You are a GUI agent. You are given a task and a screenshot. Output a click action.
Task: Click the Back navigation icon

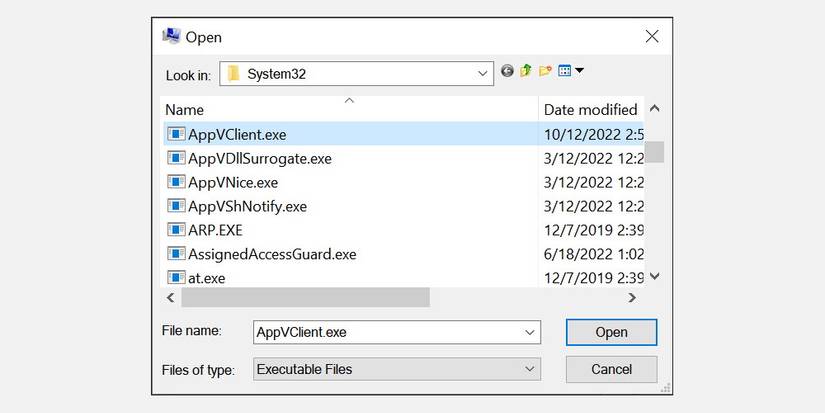click(507, 71)
